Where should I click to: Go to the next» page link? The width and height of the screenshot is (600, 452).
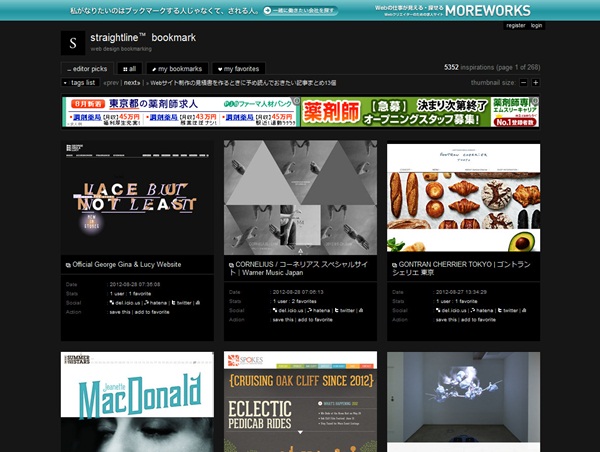click(x=132, y=83)
